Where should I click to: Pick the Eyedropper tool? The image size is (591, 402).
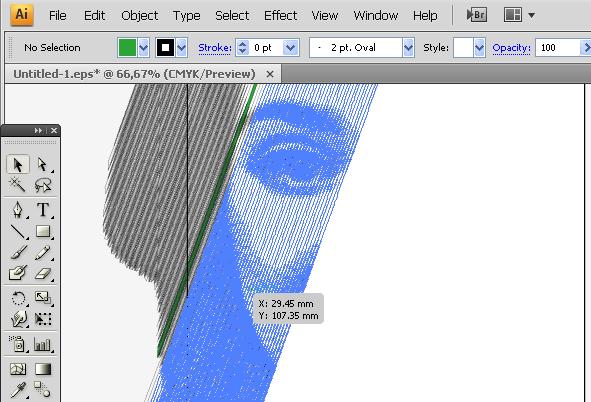17,390
